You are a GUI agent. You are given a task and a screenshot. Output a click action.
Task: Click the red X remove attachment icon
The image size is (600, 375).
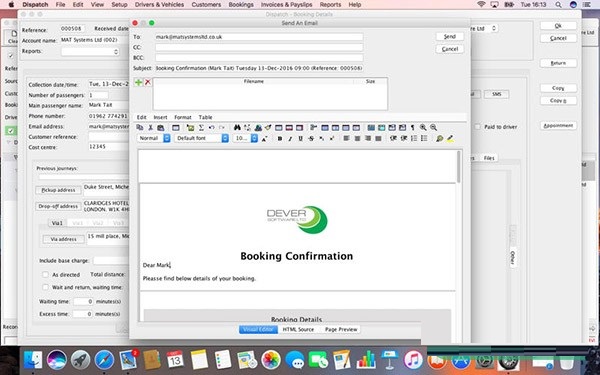click(148, 82)
